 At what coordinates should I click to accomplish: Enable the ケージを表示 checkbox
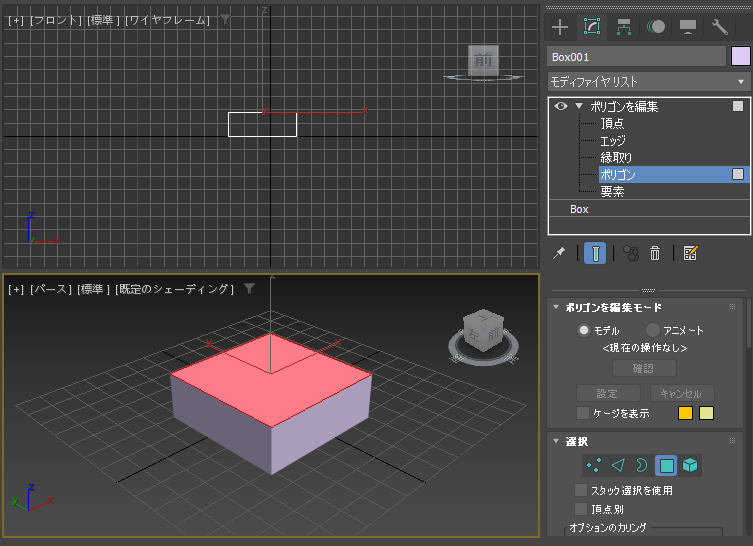point(583,413)
